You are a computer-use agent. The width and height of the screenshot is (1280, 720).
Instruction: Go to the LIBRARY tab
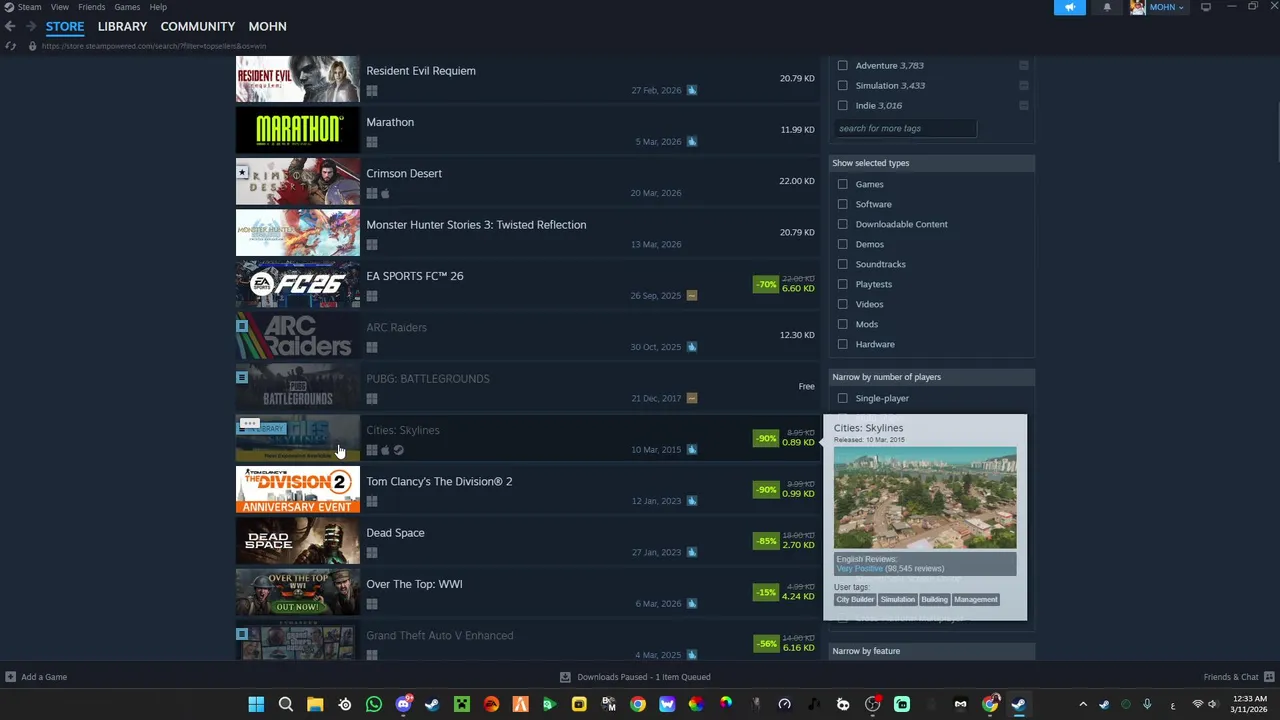coord(122,26)
